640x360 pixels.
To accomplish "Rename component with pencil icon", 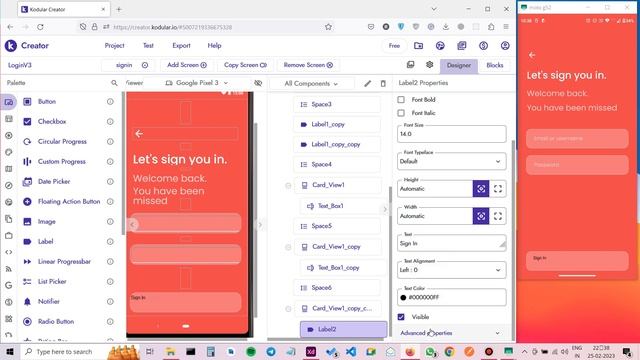I will tap(367, 83).
